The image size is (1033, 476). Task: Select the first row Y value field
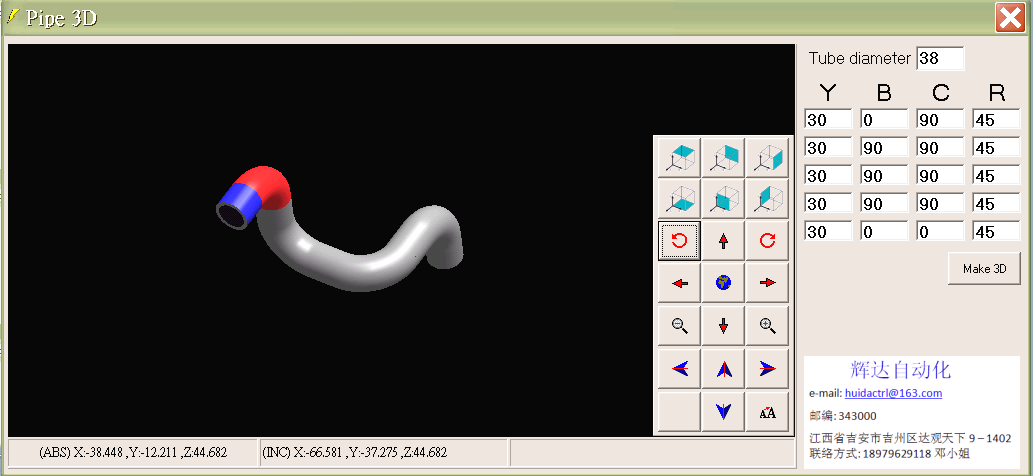[827, 120]
